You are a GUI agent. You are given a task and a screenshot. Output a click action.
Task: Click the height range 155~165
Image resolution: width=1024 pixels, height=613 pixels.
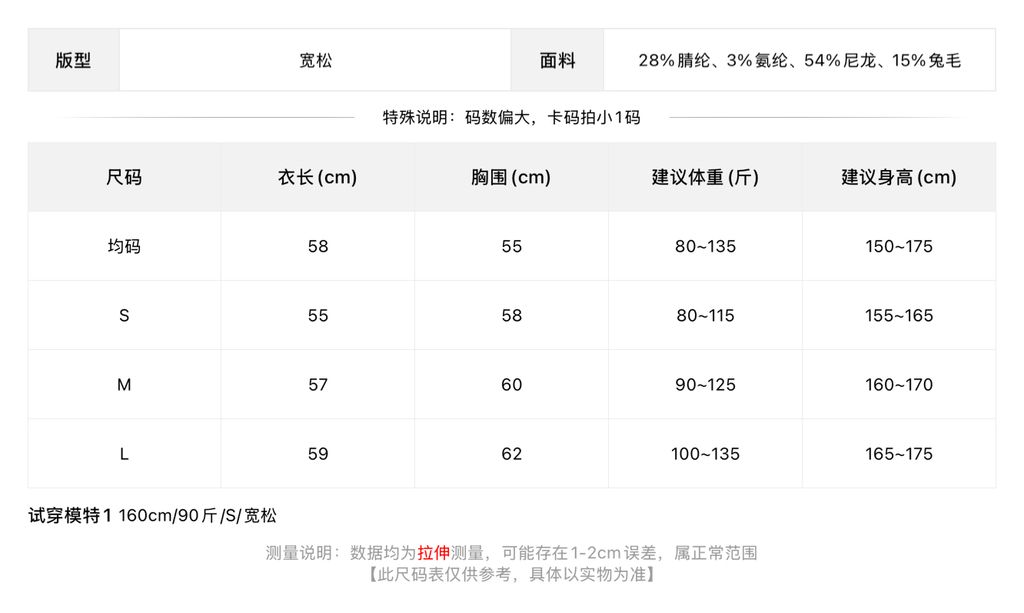(x=899, y=316)
